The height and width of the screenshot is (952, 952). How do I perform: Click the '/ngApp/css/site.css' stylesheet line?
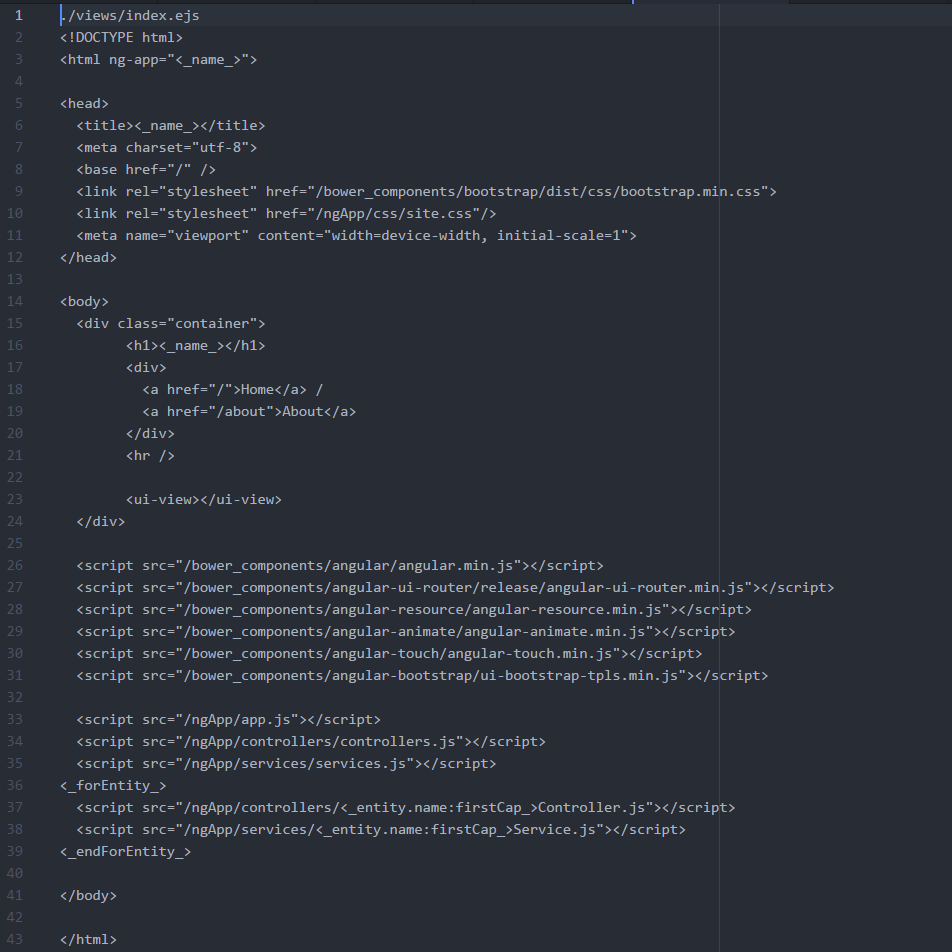pyautogui.click(x=287, y=214)
